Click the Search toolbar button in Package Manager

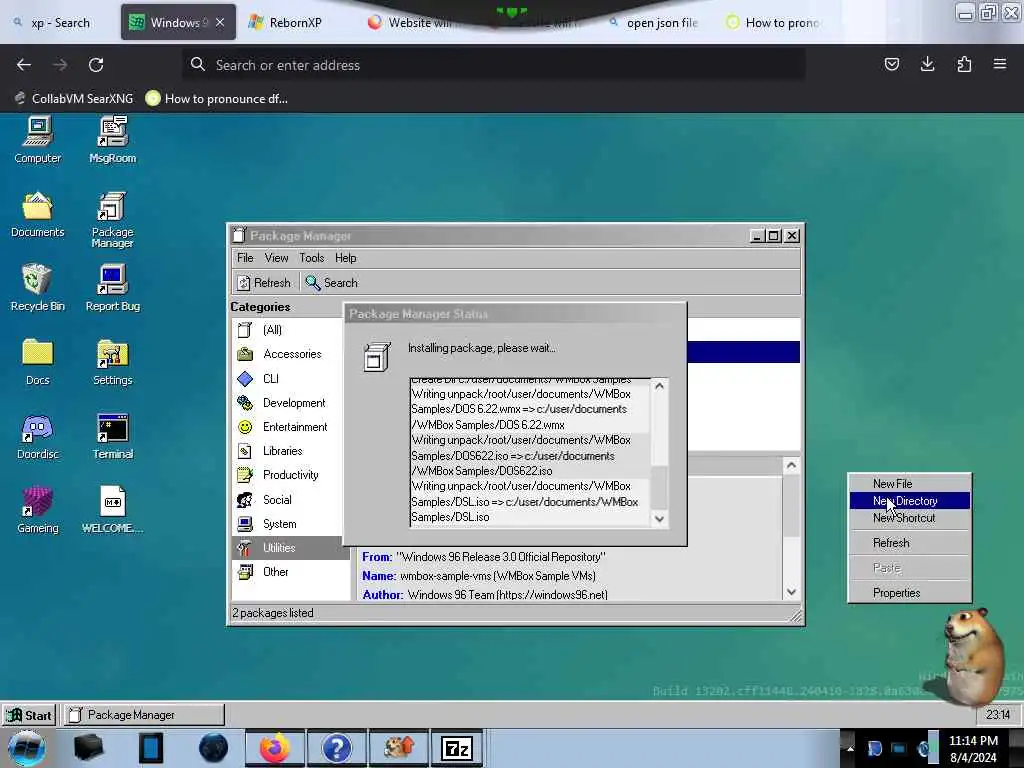tap(332, 283)
